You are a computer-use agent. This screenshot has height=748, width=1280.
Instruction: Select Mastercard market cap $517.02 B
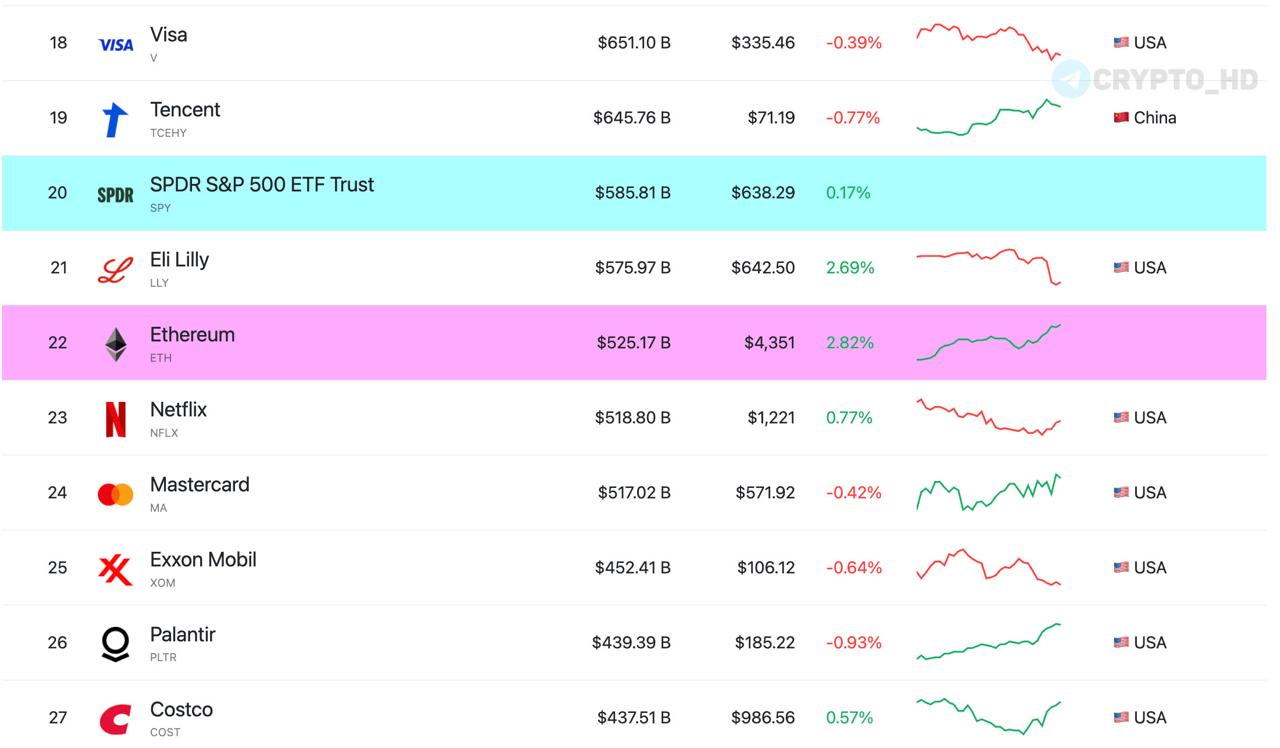click(634, 492)
